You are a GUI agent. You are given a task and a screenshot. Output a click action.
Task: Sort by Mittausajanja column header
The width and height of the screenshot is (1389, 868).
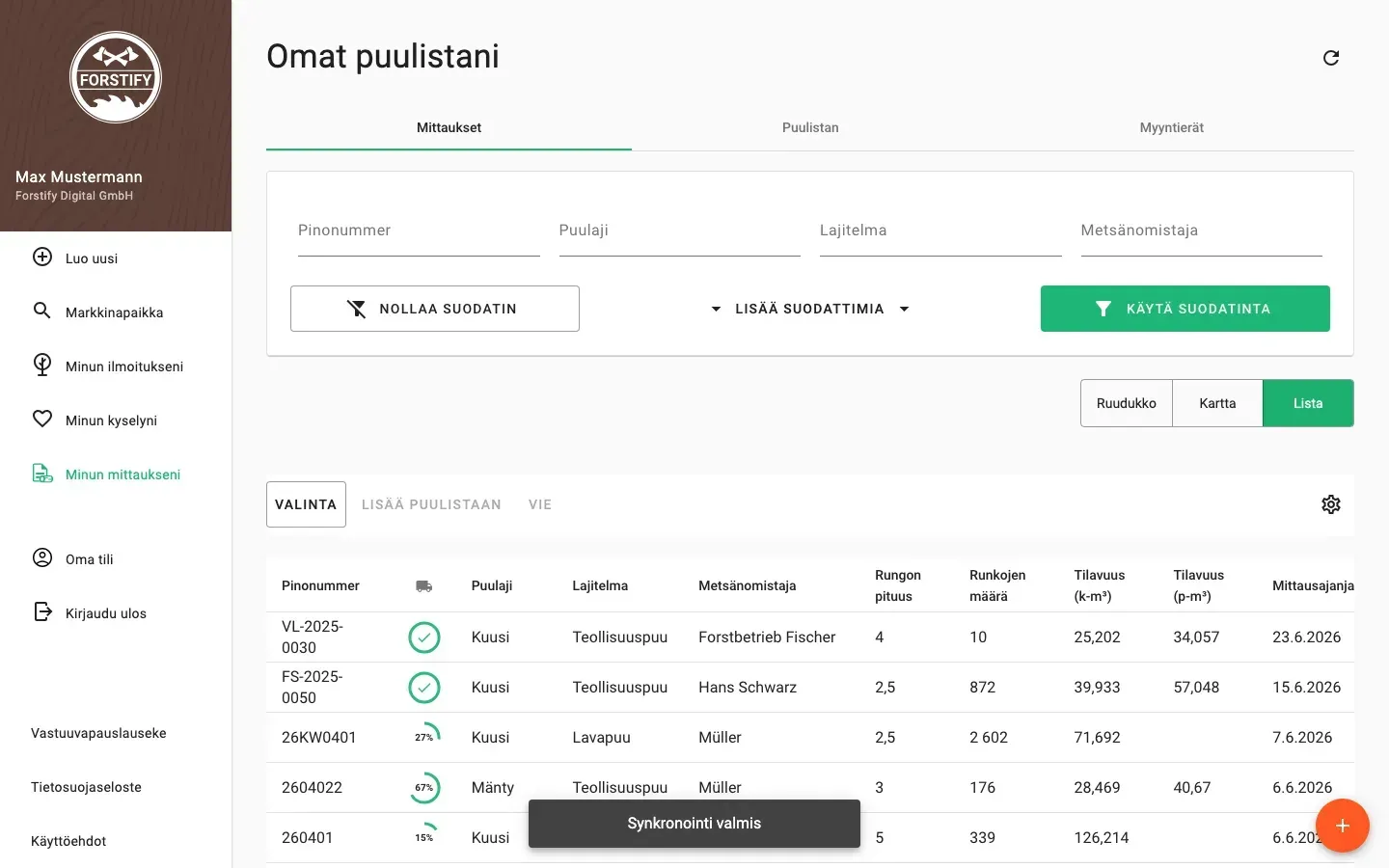(x=1313, y=585)
